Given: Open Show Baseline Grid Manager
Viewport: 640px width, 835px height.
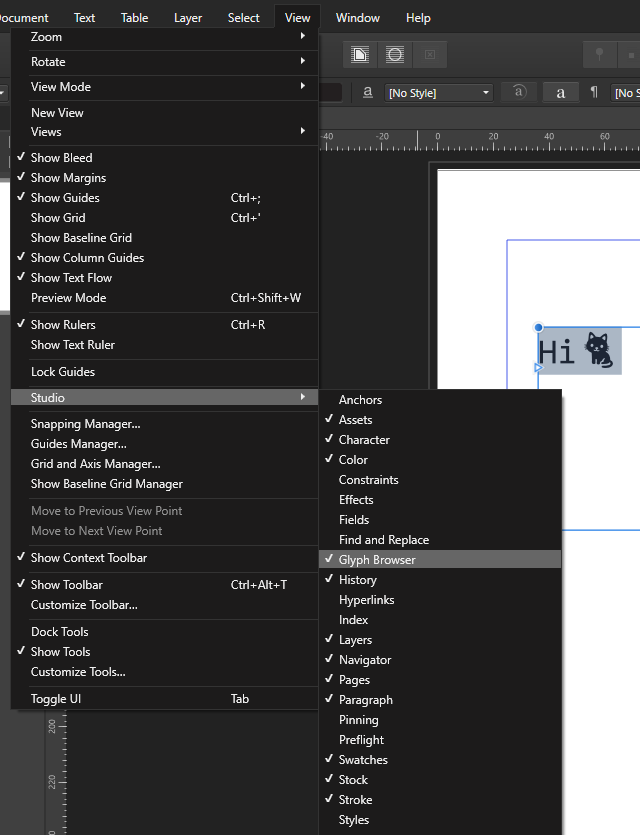Looking at the screenshot, I should [165, 484].
